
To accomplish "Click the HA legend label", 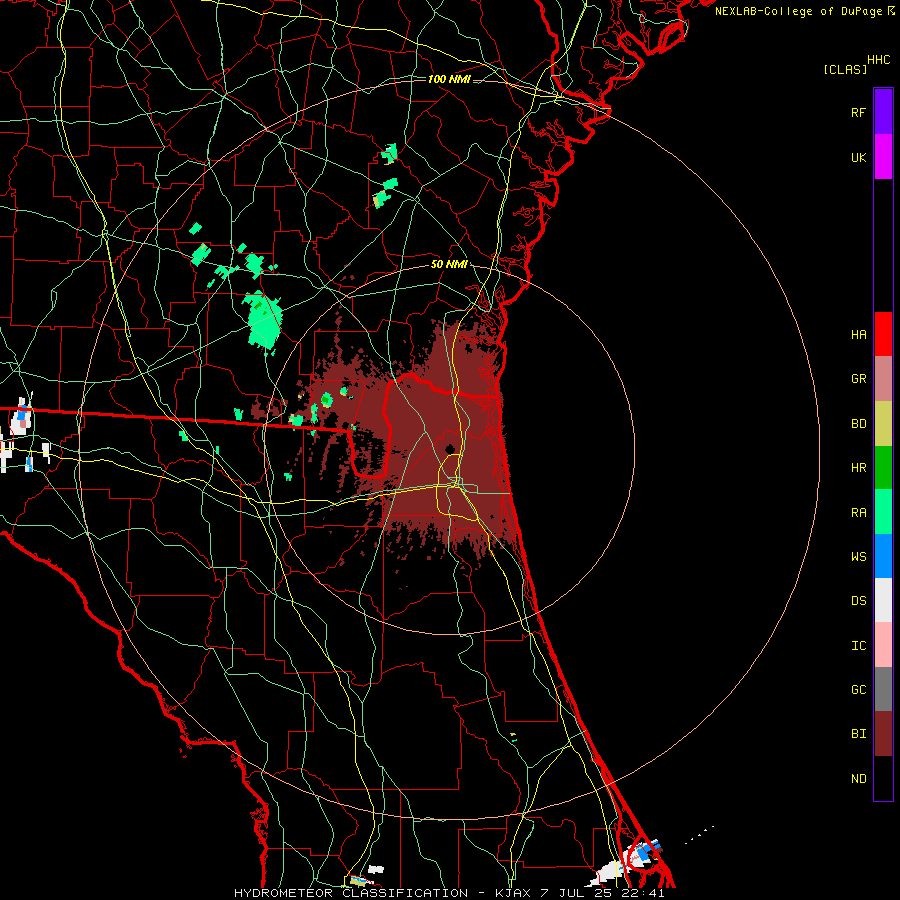I will click(x=858, y=335).
